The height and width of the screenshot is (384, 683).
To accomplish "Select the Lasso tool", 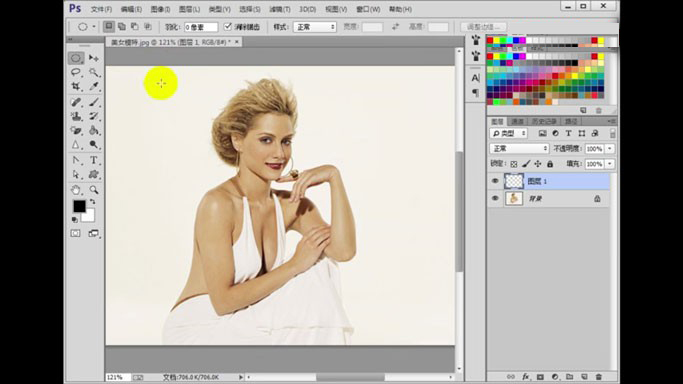I will [76, 72].
